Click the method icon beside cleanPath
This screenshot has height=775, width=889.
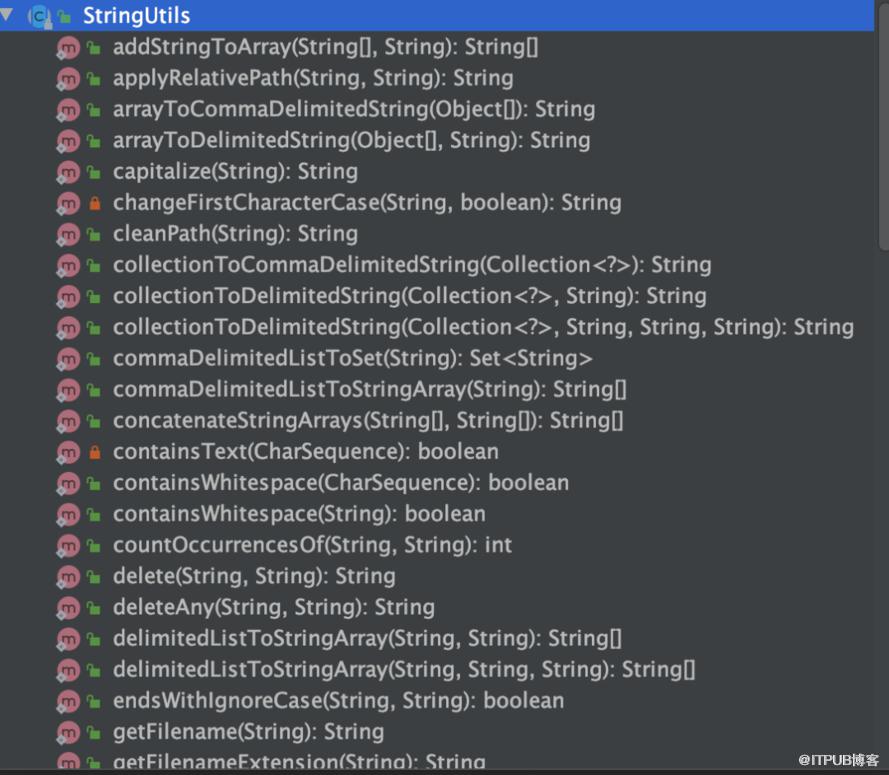[x=68, y=234]
